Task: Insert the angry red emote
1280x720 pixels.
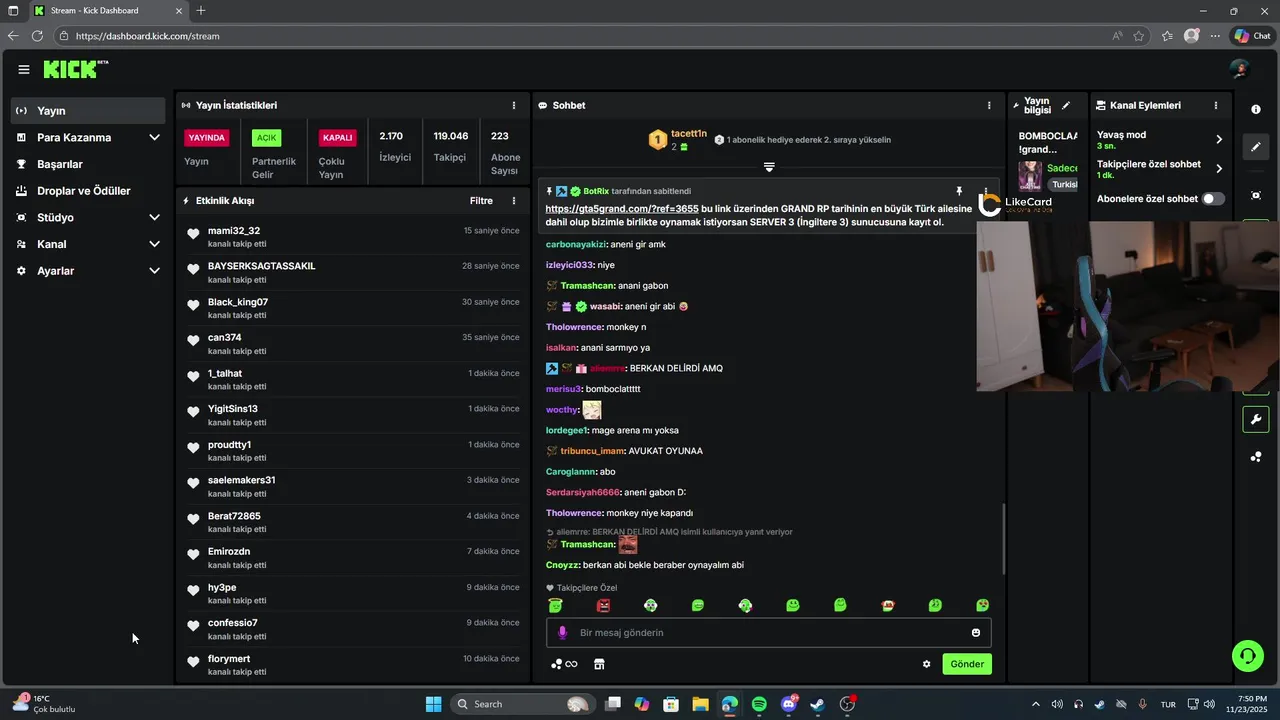Action: 603,605
